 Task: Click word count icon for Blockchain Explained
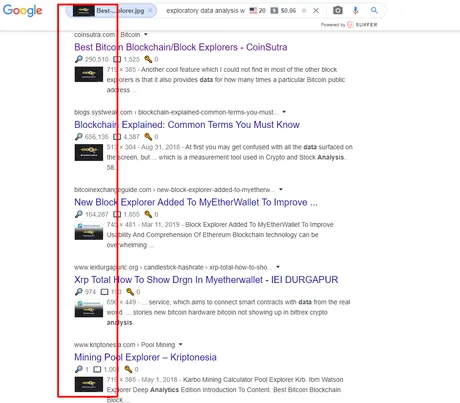coord(117,137)
